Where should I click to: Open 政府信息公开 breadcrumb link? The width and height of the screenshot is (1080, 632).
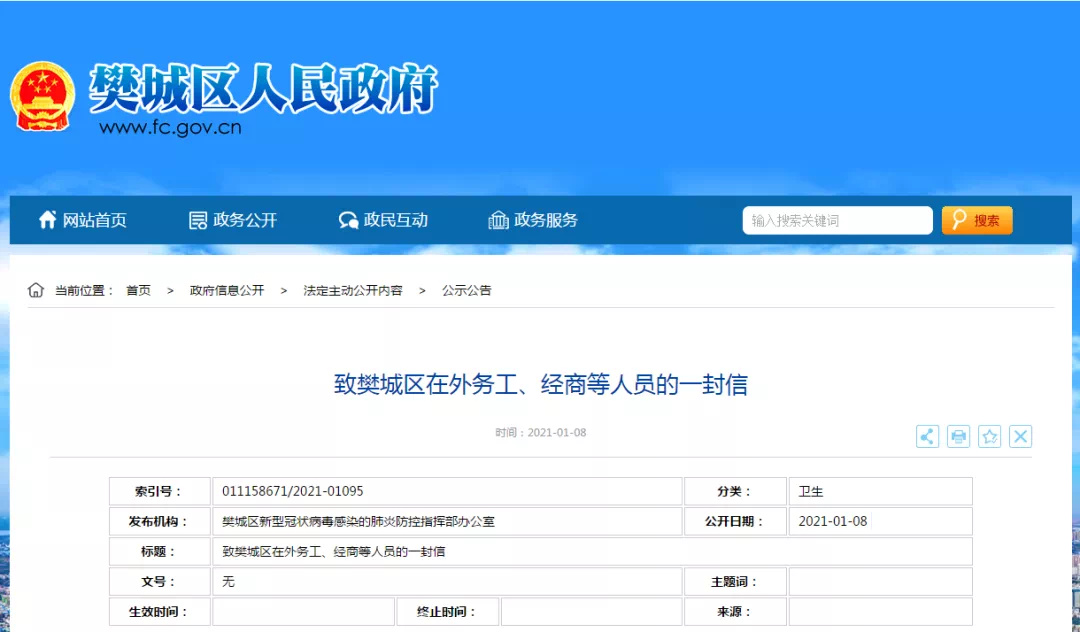(x=227, y=290)
